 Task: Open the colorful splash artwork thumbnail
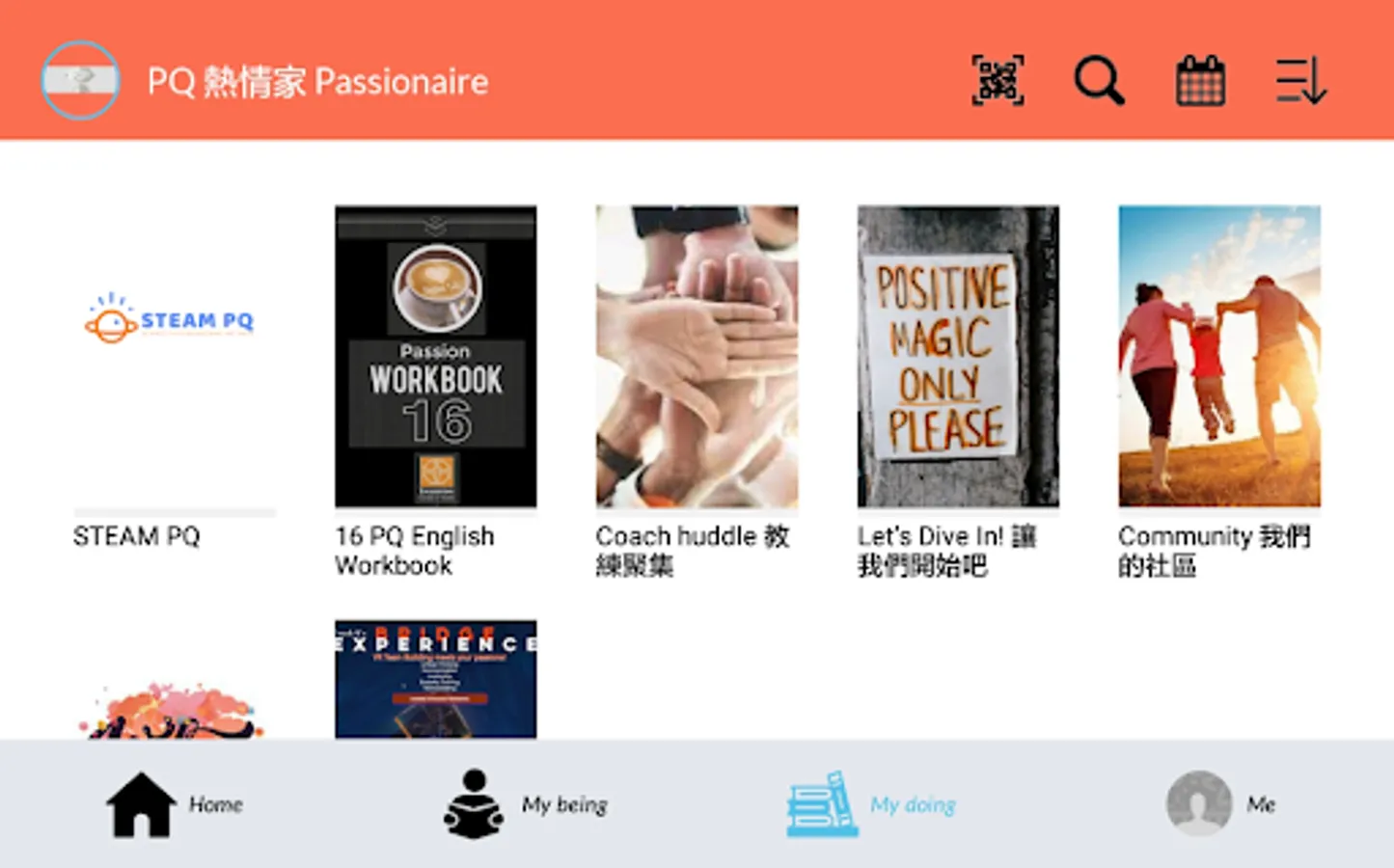click(170, 711)
